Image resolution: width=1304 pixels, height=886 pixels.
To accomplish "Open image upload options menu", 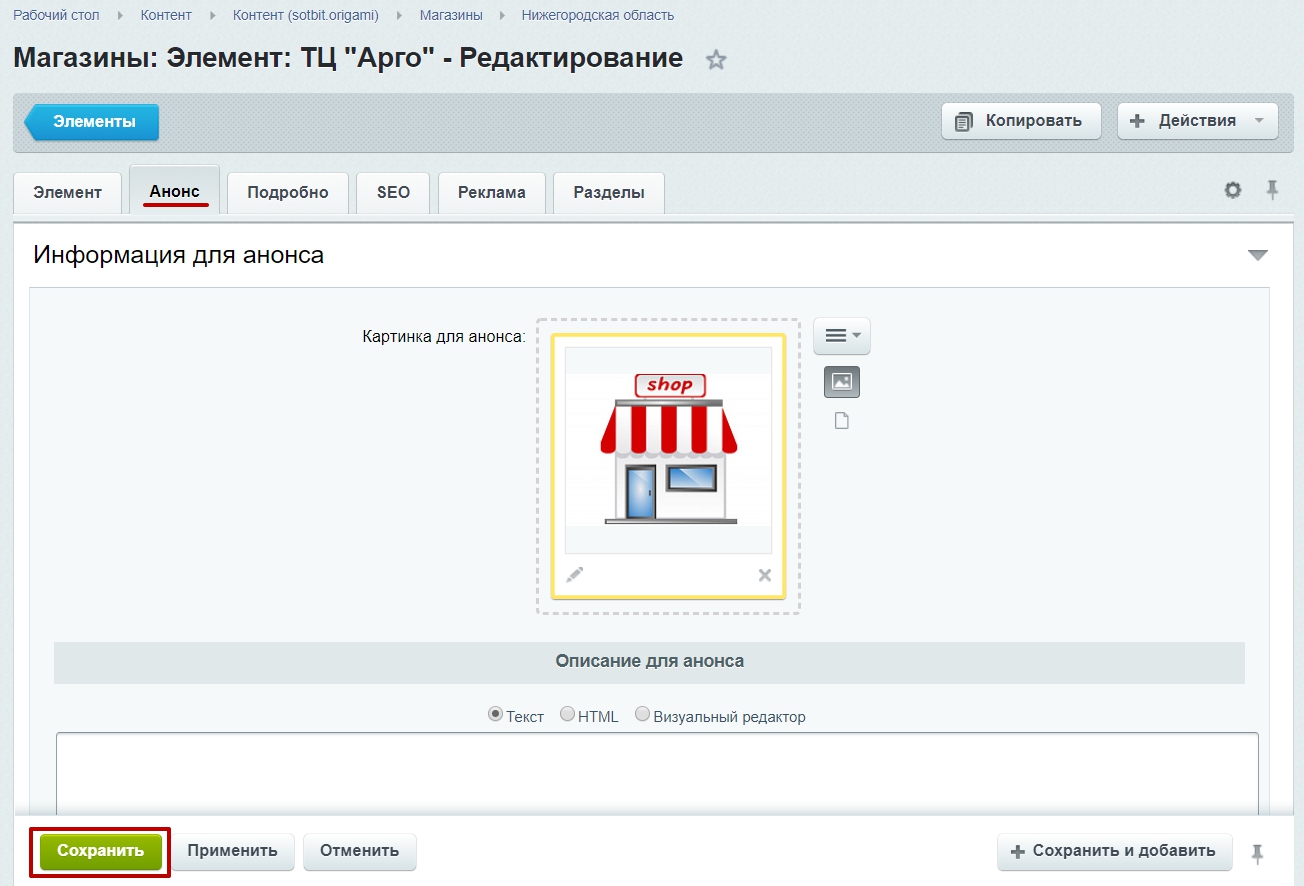I will click(842, 336).
